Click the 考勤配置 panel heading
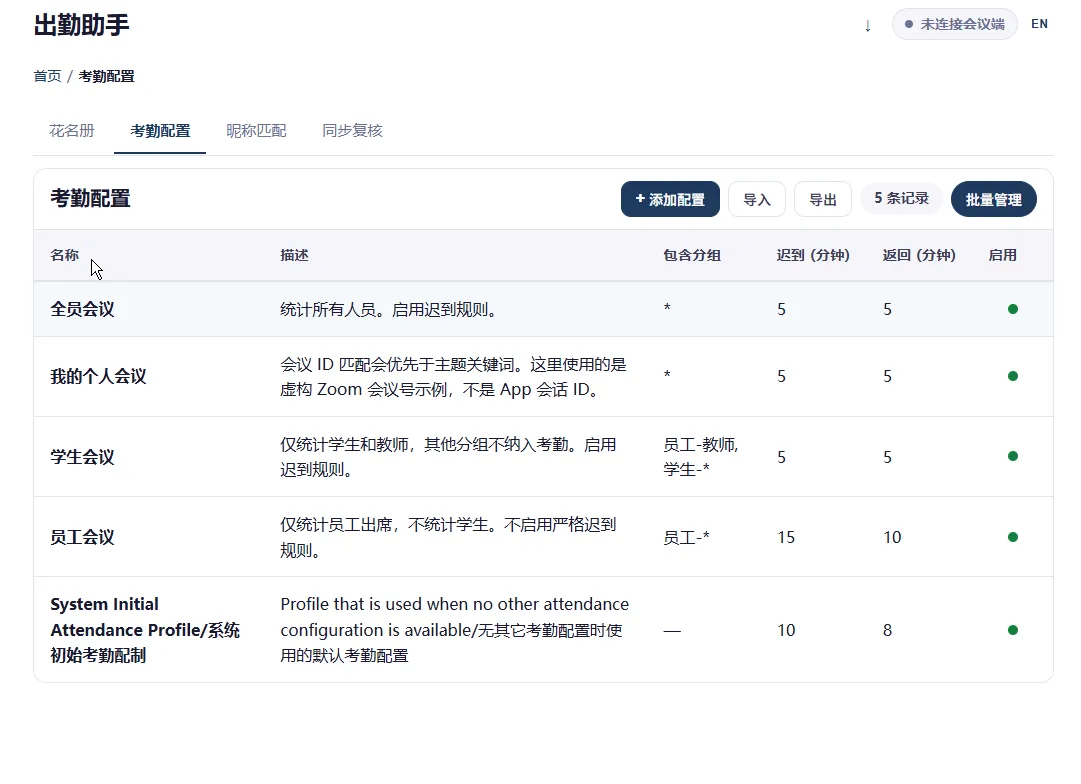Screen dimensions: 1081x784 click(x=90, y=199)
